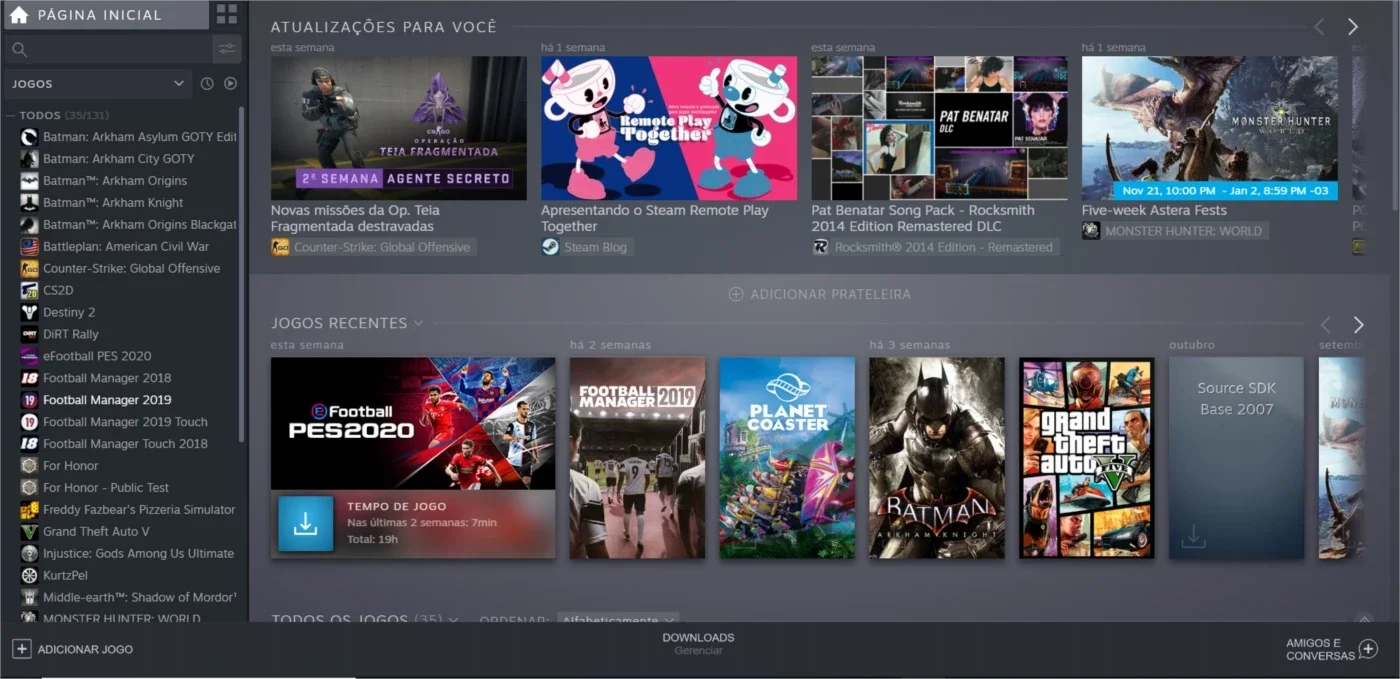This screenshot has height=679, width=1400.
Task: Click Football Manager 2019 cover
Action: (x=637, y=458)
